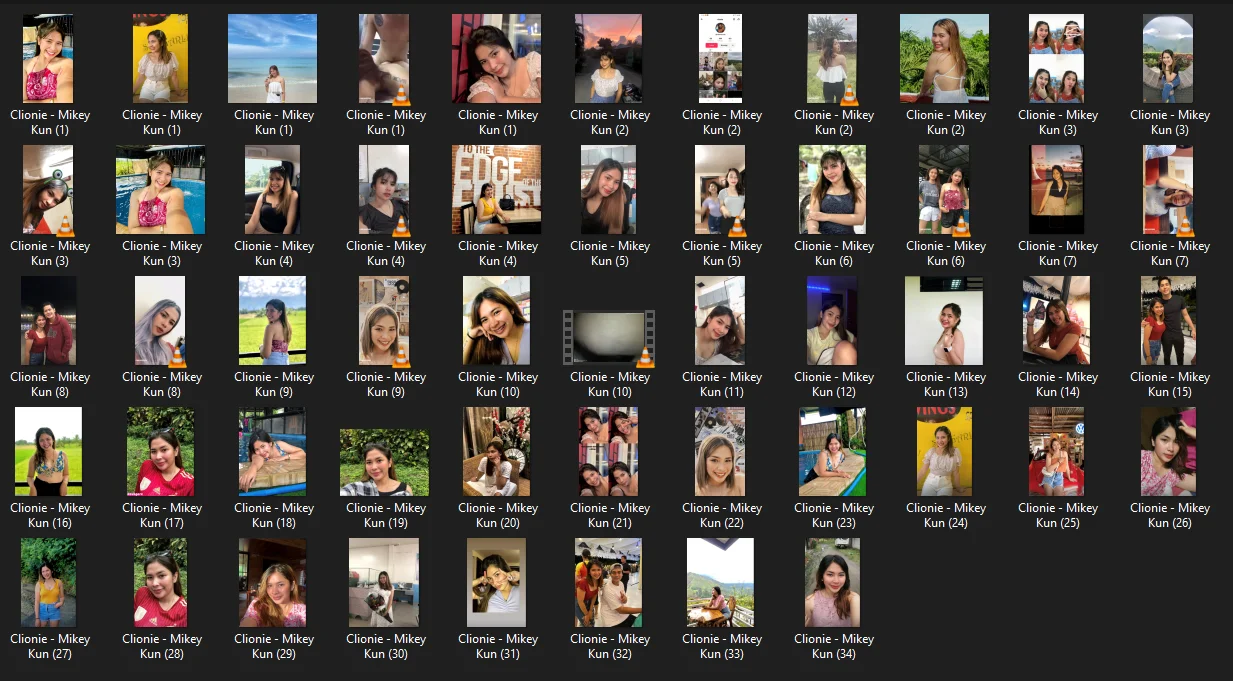Select the beach photo named Kun (1)
The width and height of the screenshot is (1233, 681).
click(x=273, y=59)
